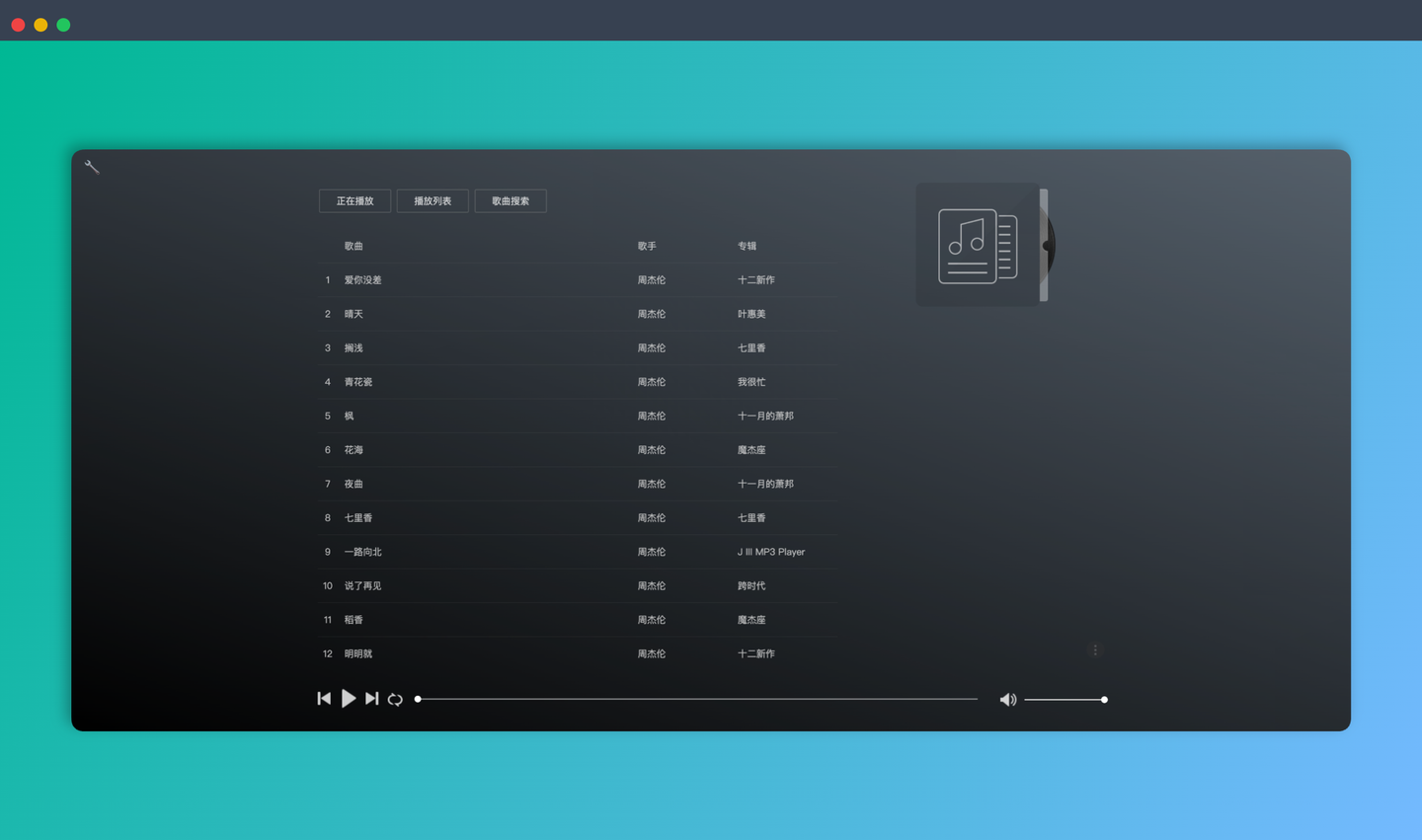Open the three-dot more options icon
This screenshot has height=840, width=1422.
coord(1095,649)
